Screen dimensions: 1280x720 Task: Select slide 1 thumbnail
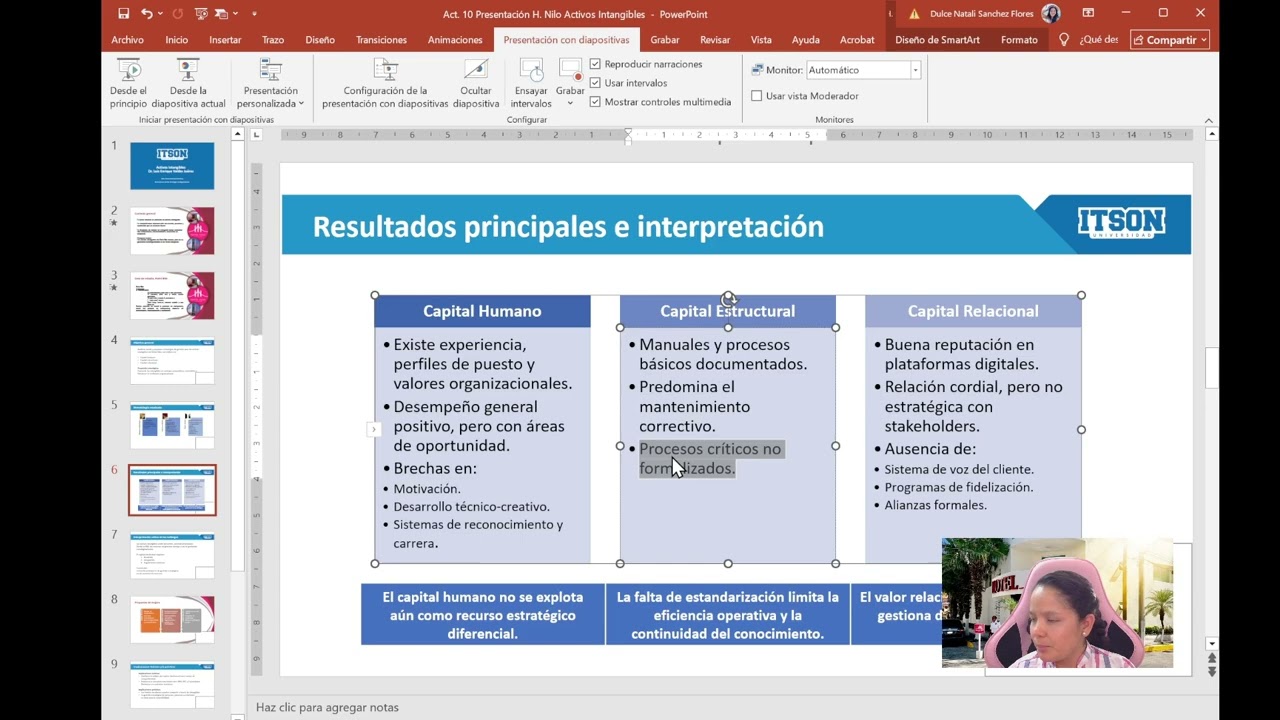pyautogui.click(x=172, y=166)
